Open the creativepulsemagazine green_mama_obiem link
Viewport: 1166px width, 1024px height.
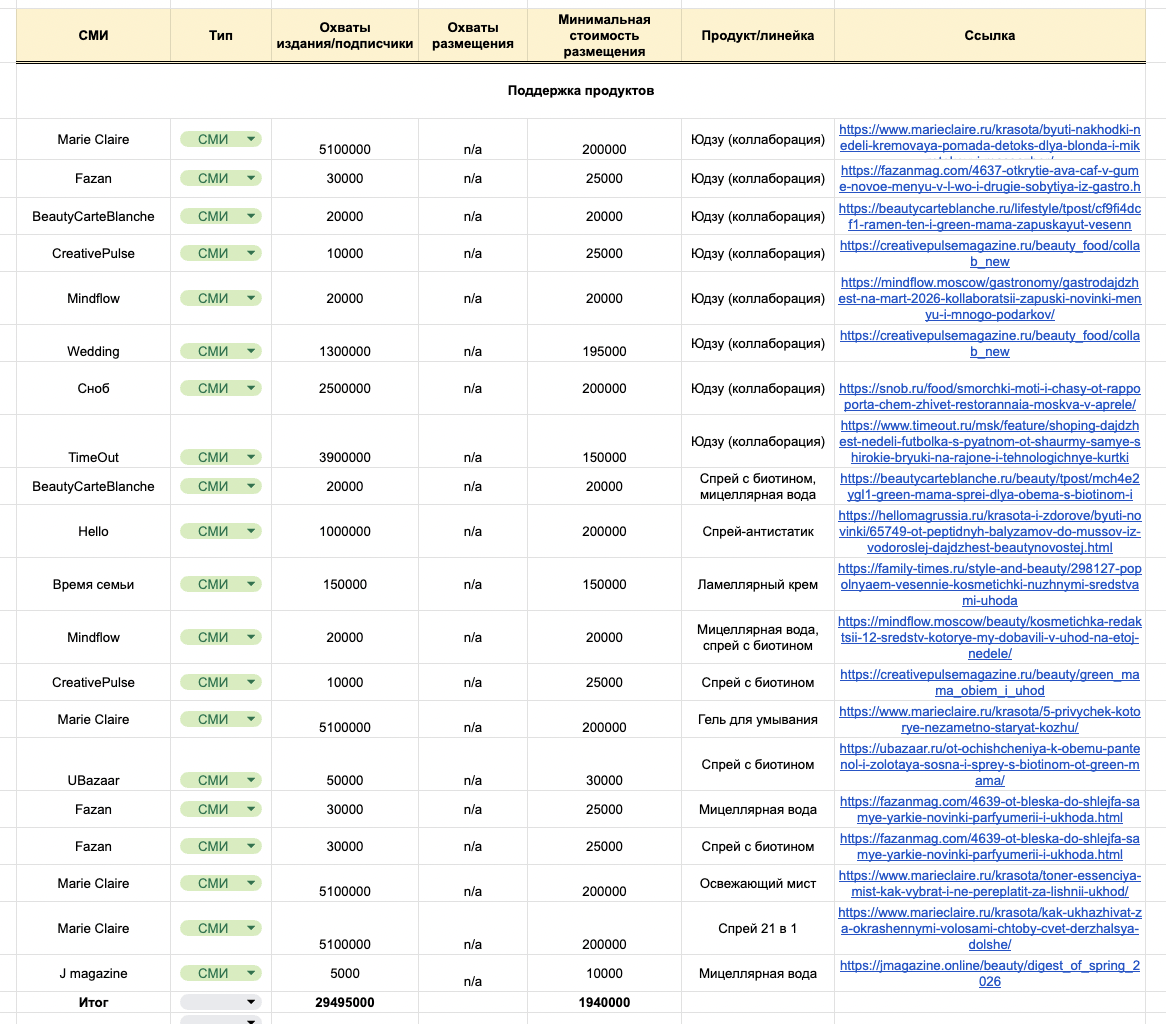990,682
